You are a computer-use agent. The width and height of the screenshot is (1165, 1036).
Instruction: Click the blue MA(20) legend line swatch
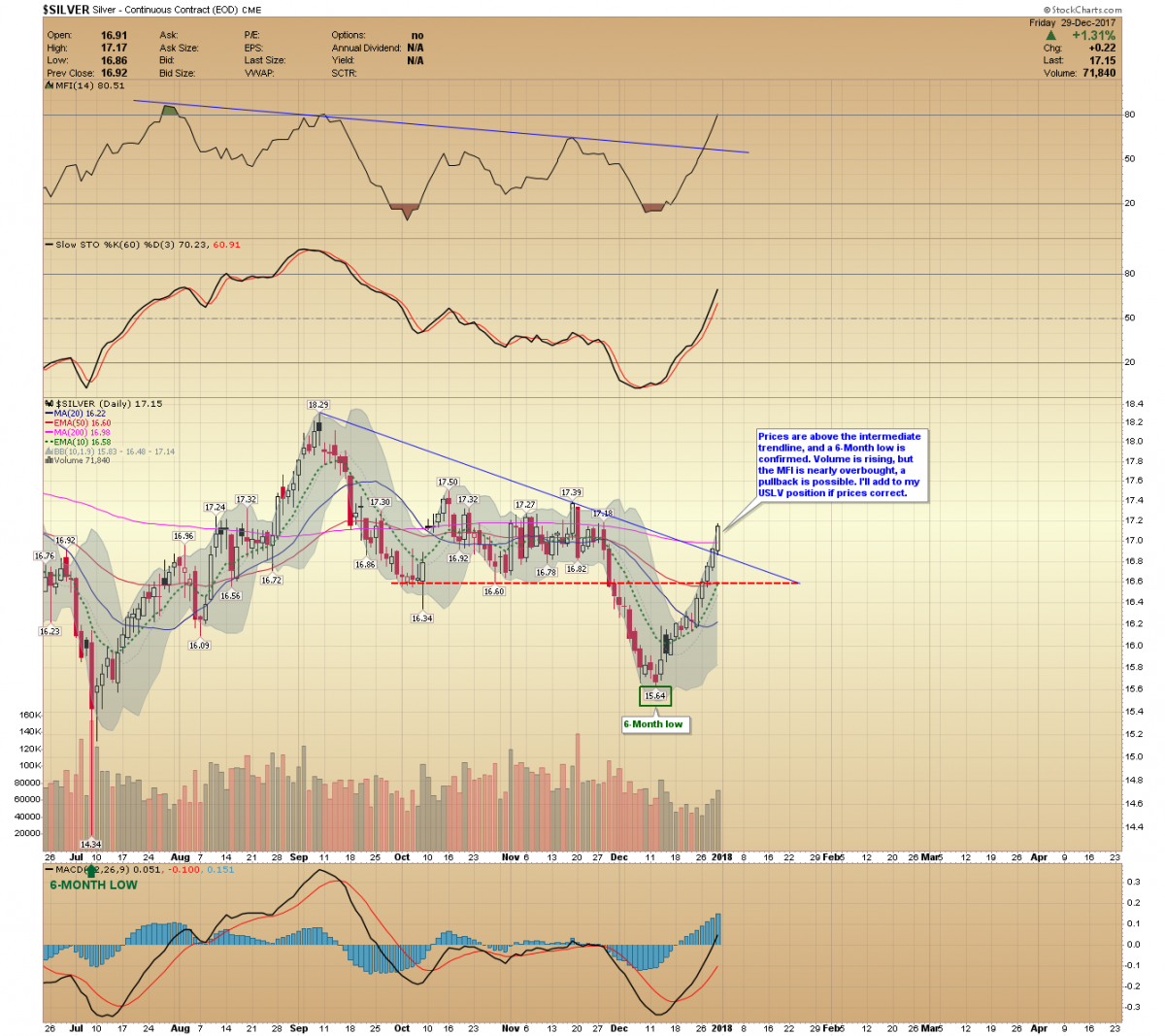(50, 414)
